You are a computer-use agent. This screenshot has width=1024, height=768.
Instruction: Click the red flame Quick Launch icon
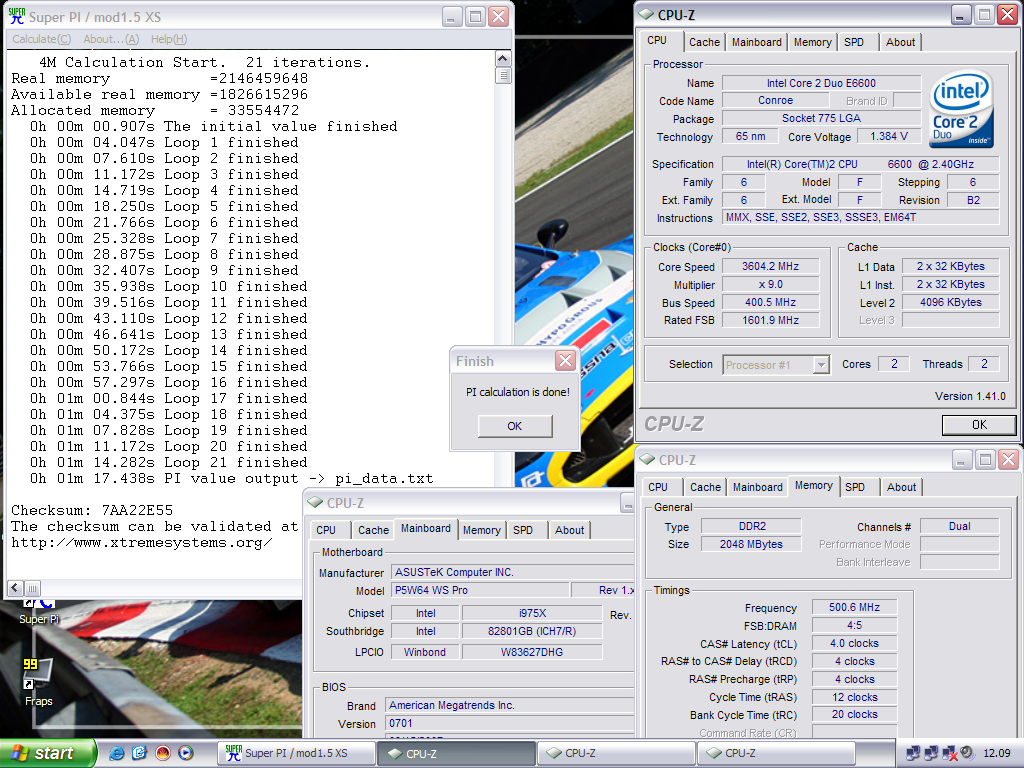click(163, 753)
